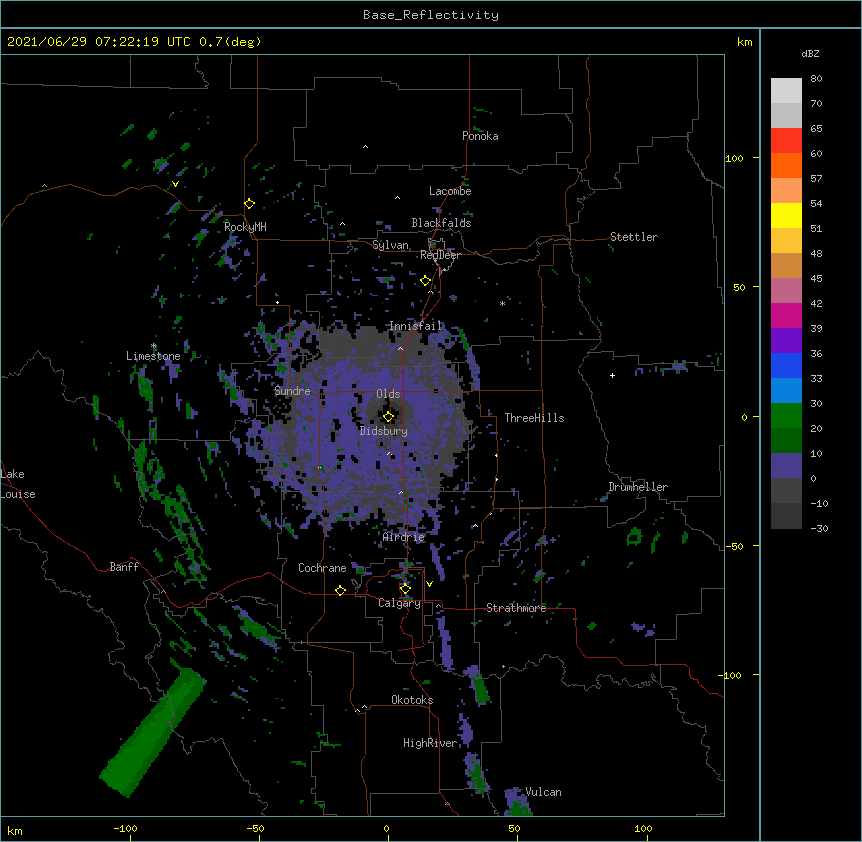862x842 pixels.
Task: Click the Base_Reflectivity title
Action: pos(431,15)
